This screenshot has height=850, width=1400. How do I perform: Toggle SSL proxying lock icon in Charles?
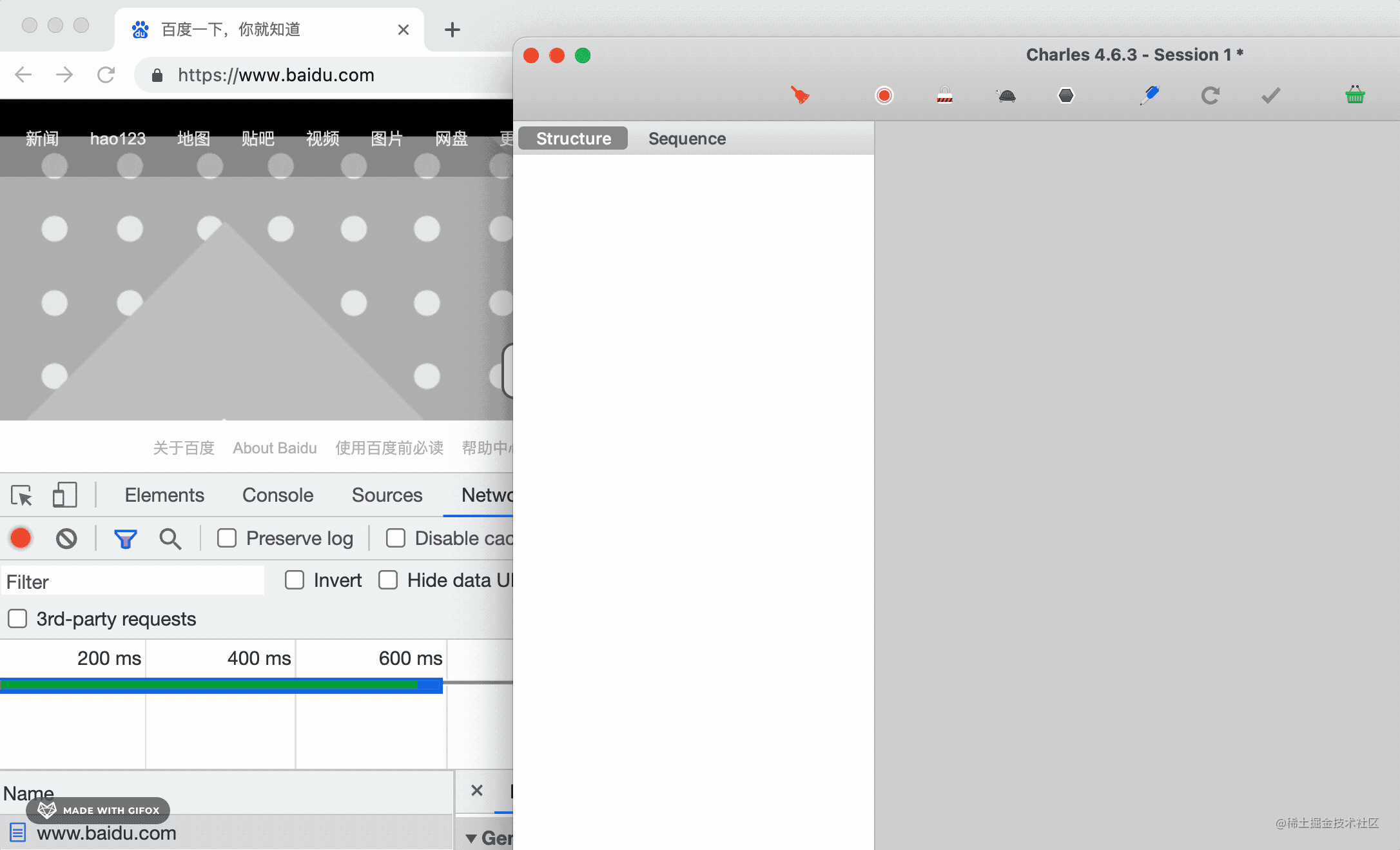[944, 95]
